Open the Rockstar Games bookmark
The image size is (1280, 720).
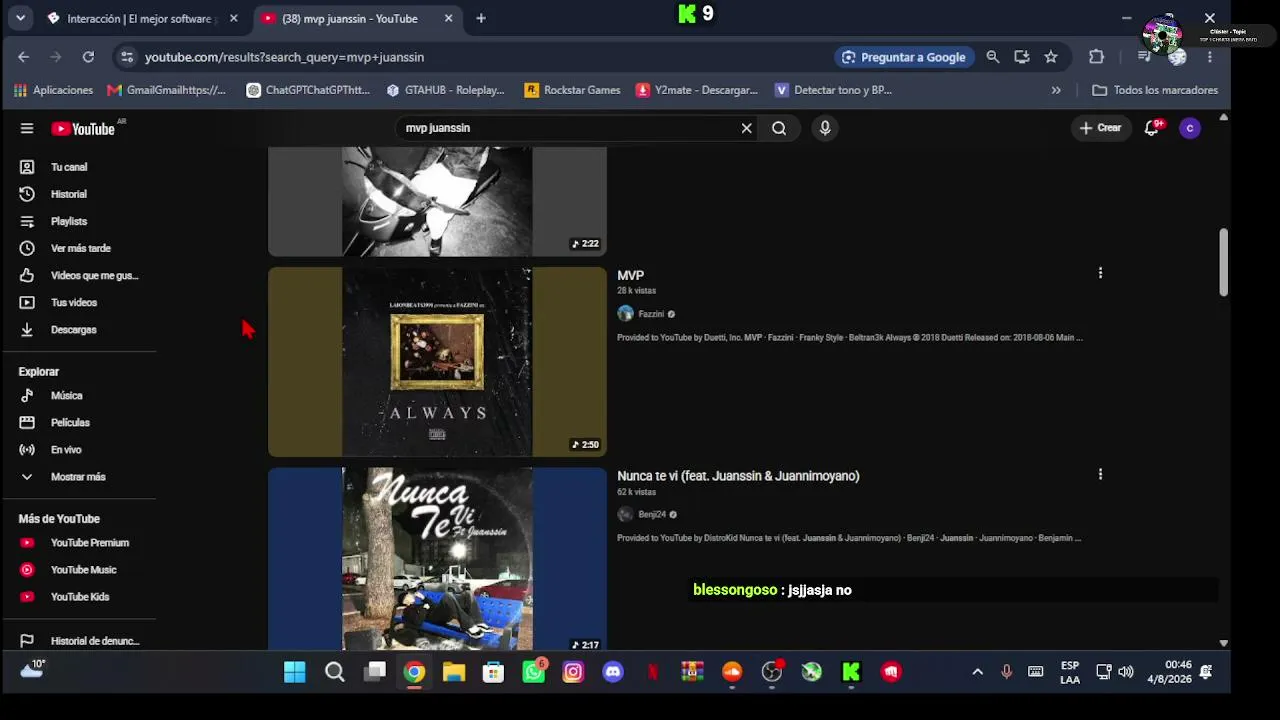(x=572, y=90)
